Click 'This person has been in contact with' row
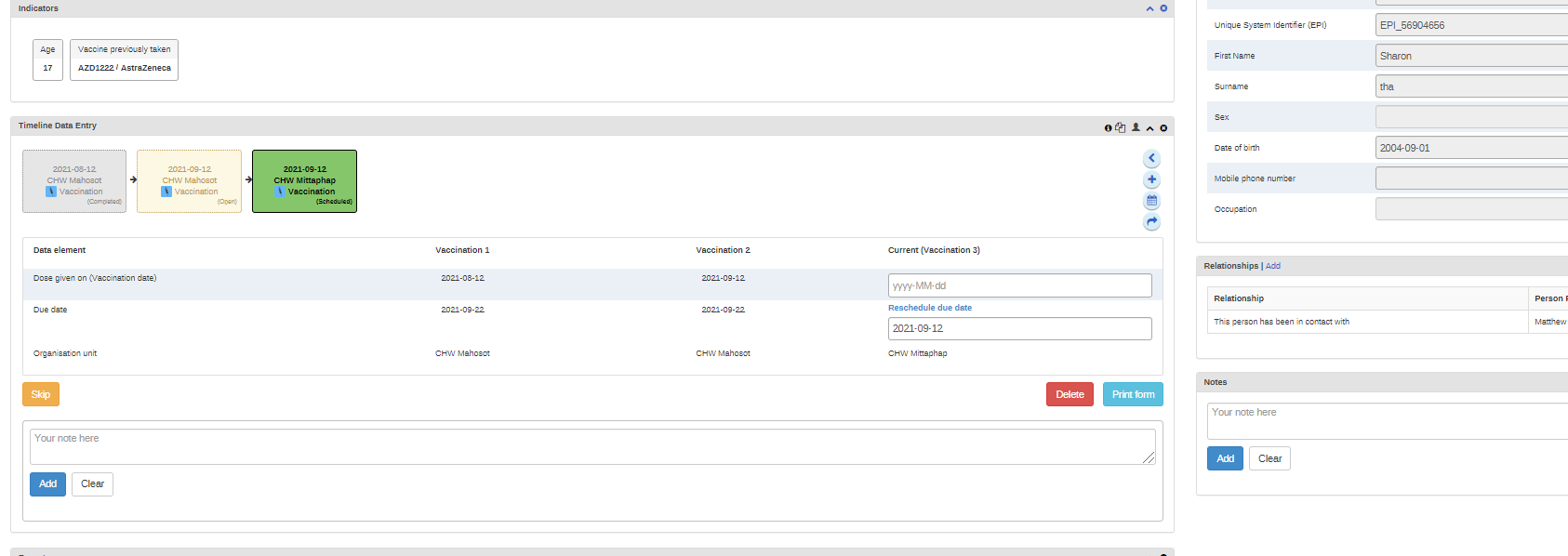Viewport: 1568px width, 556px height. tap(1388, 322)
